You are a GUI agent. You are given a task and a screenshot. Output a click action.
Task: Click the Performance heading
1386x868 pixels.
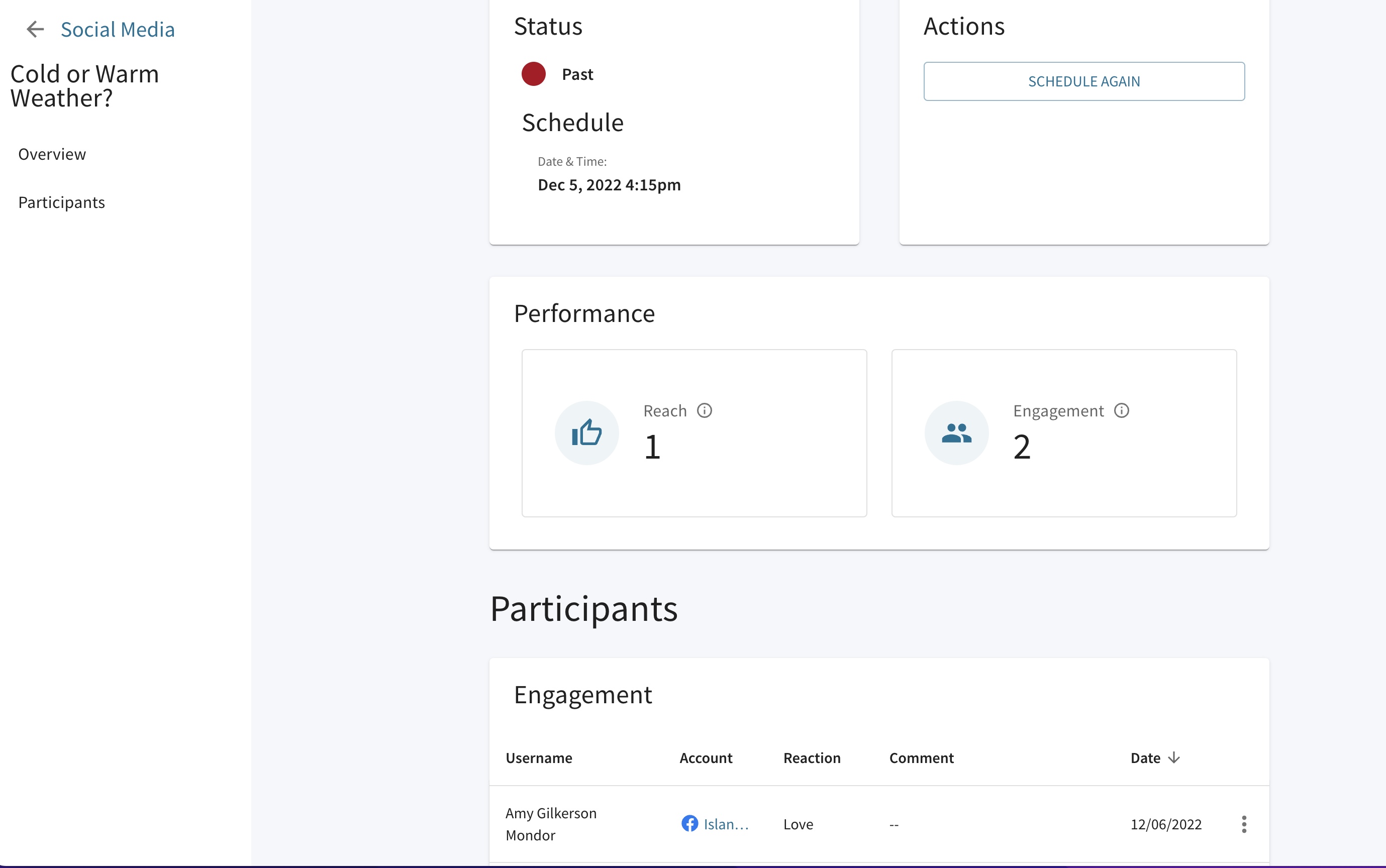pos(584,313)
